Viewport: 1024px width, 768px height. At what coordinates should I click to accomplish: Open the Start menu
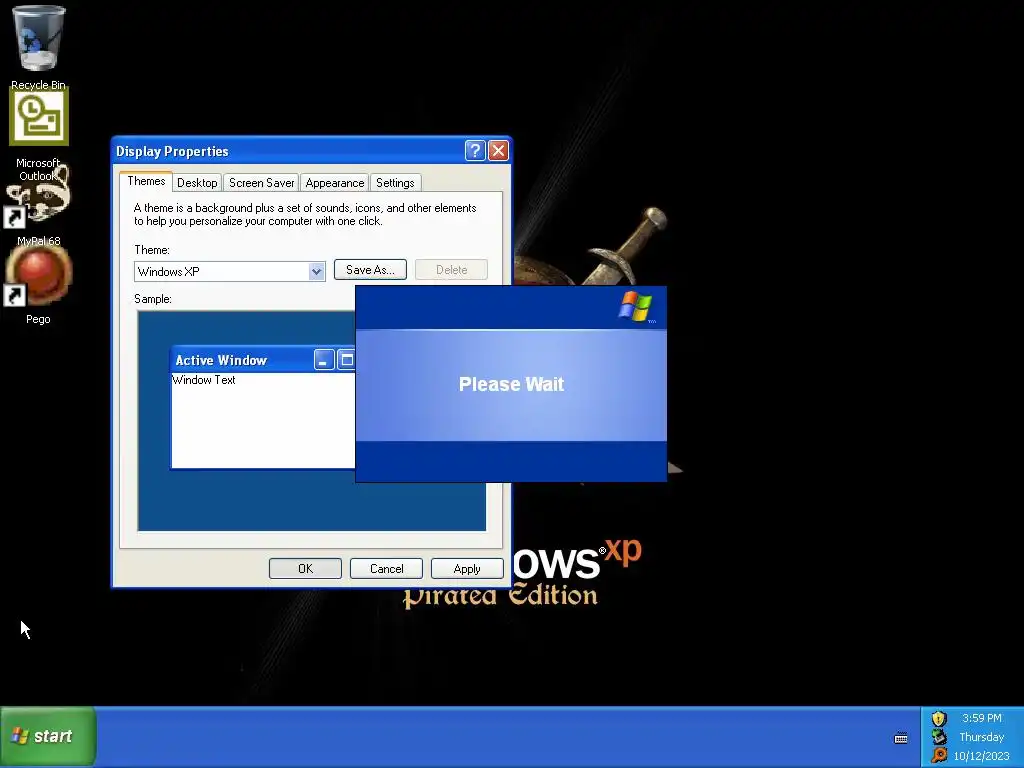(x=48, y=737)
